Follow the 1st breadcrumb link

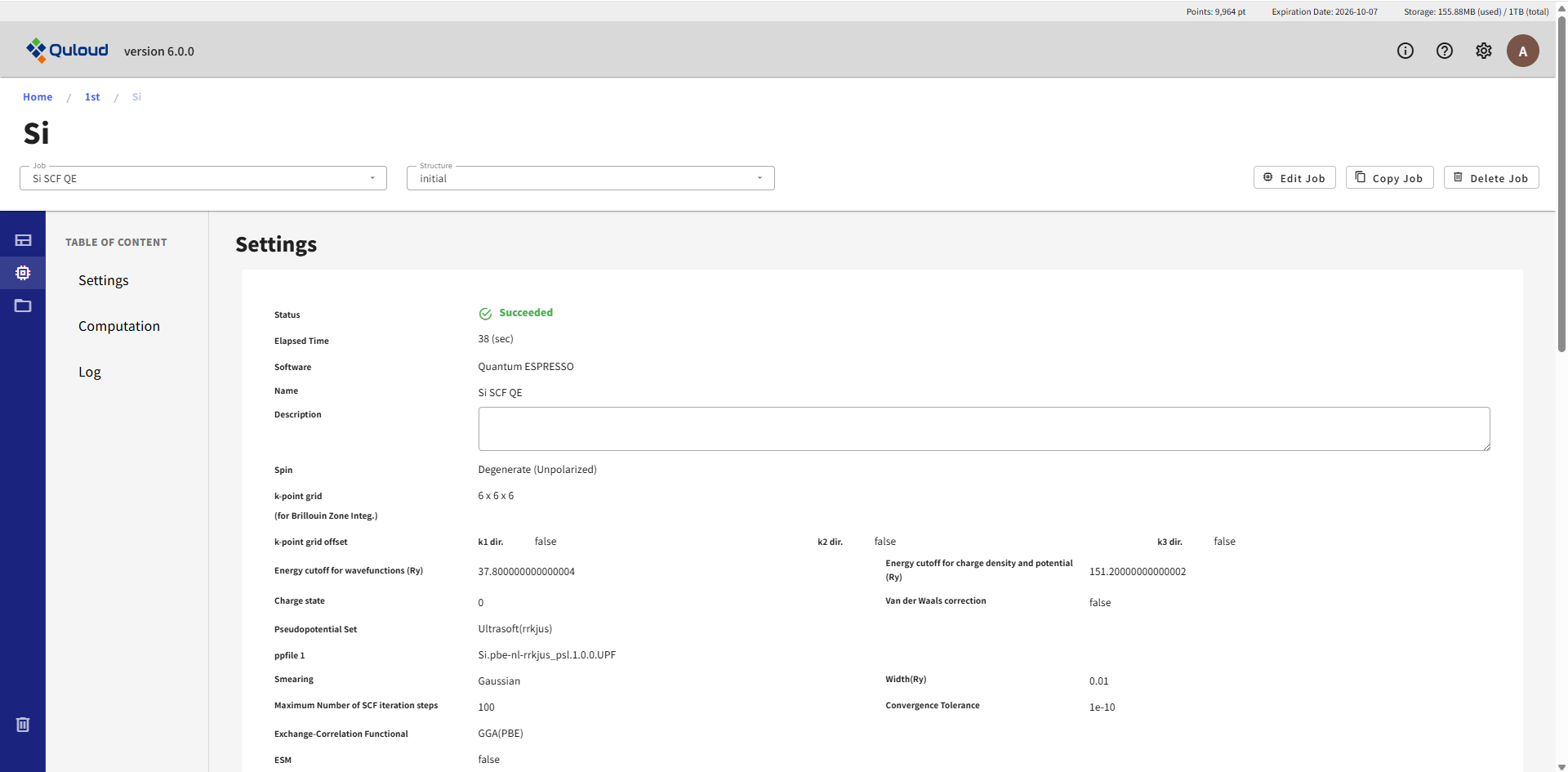pyautogui.click(x=92, y=97)
